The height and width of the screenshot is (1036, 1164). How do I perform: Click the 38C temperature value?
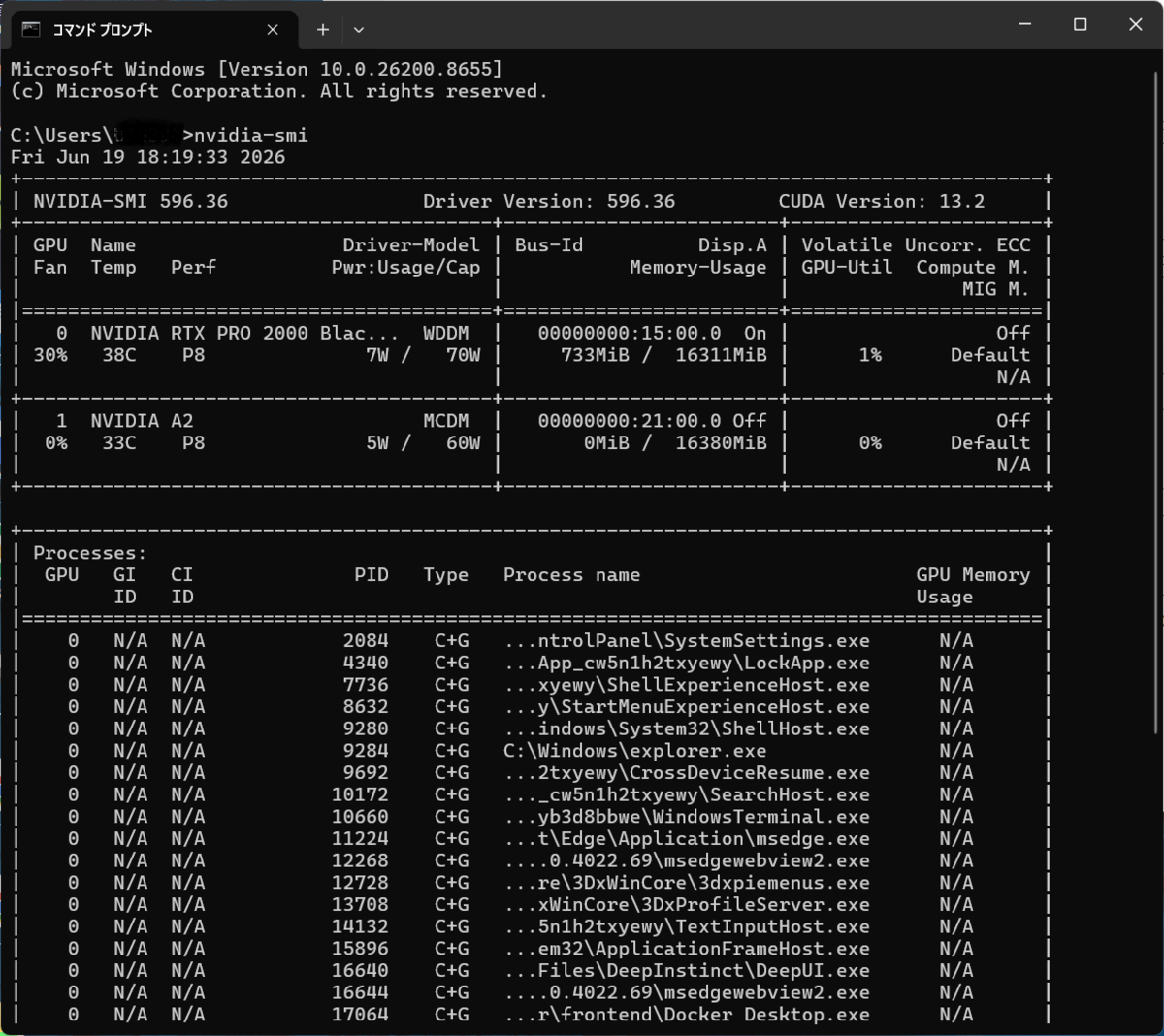click(x=119, y=355)
